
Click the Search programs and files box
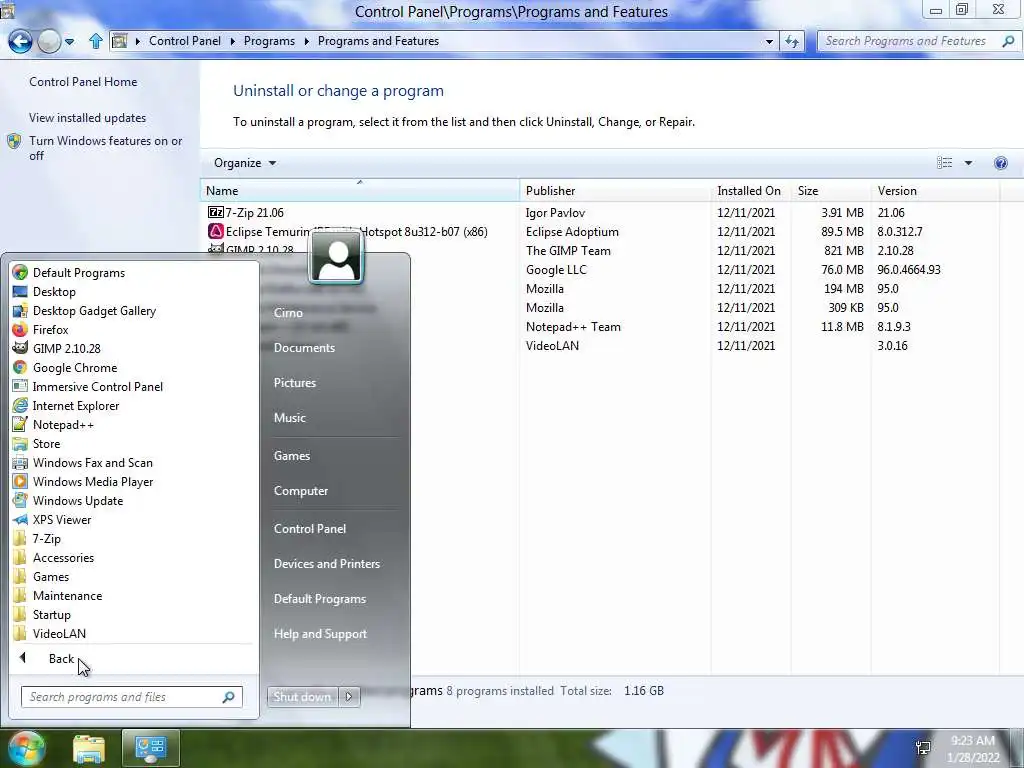131,697
